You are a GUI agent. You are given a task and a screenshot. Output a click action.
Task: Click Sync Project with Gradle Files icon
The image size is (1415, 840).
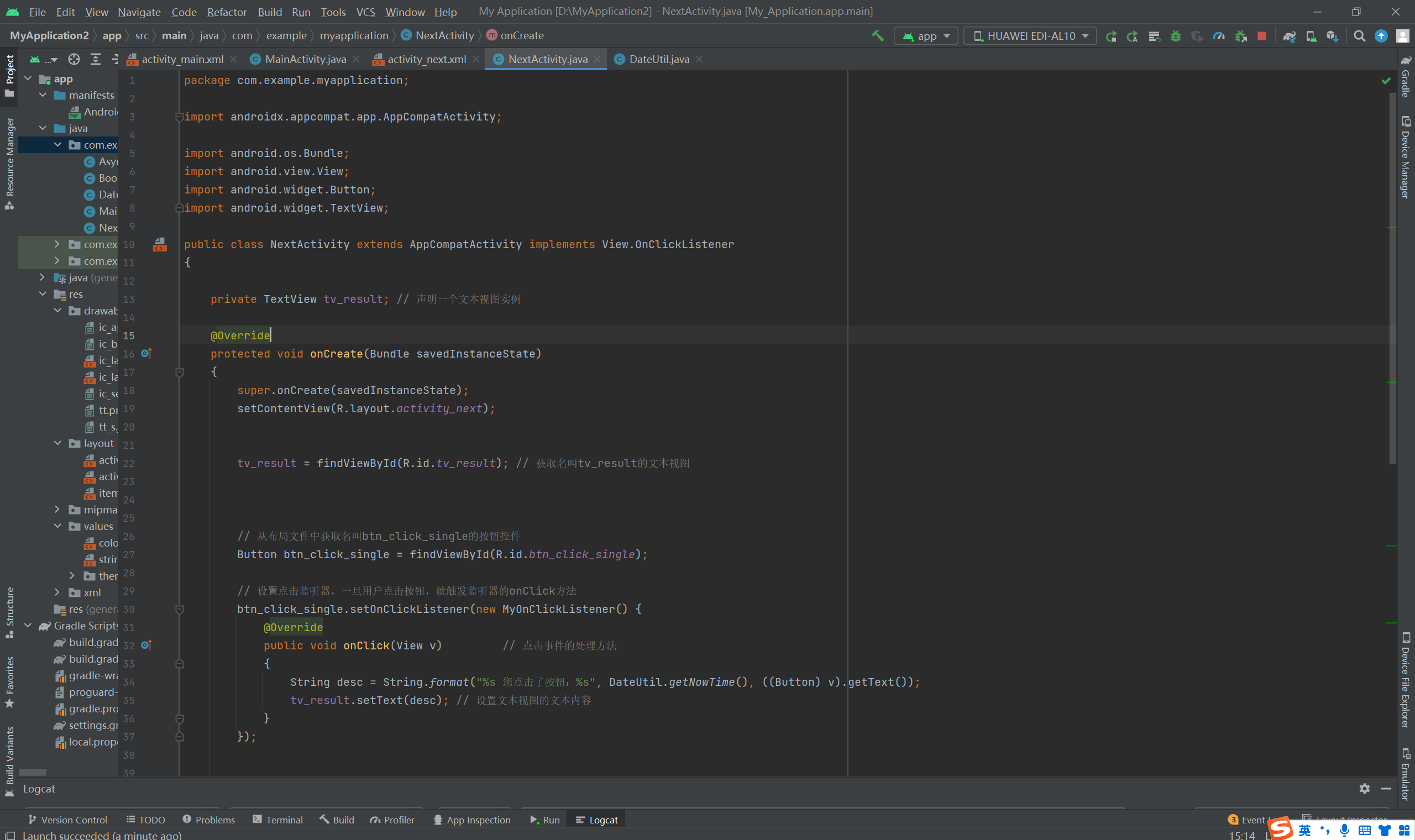(1289, 36)
